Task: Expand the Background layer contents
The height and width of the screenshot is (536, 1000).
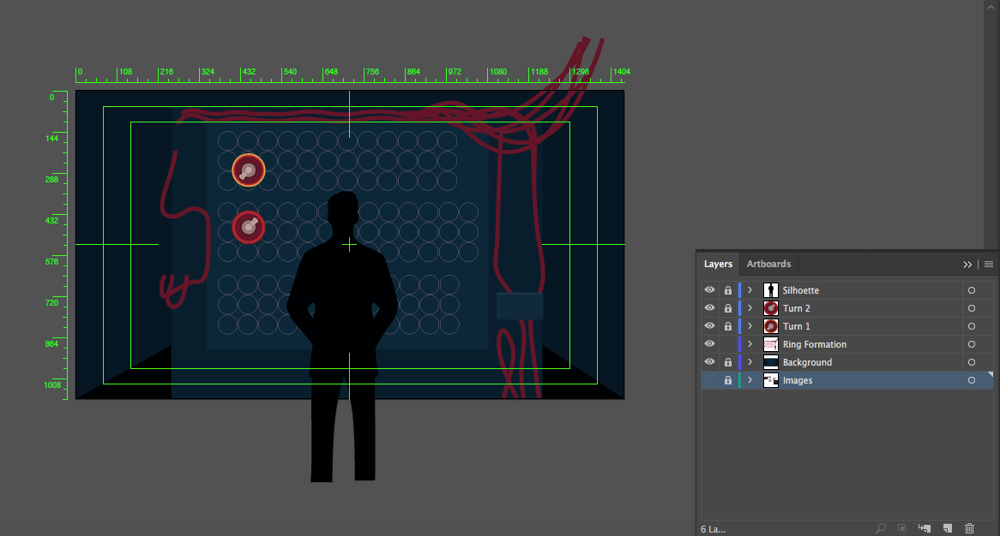Action: pyautogui.click(x=750, y=362)
